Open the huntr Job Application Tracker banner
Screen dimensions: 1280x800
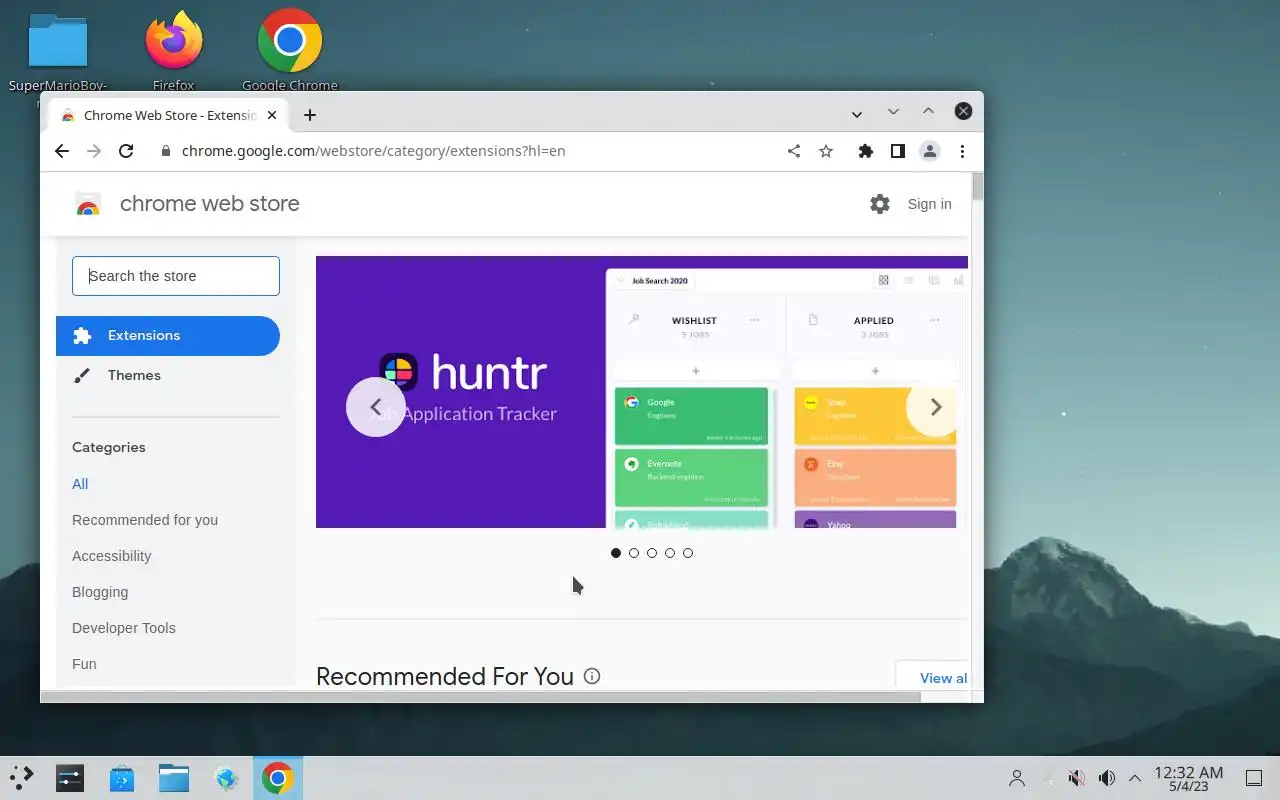coord(642,392)
